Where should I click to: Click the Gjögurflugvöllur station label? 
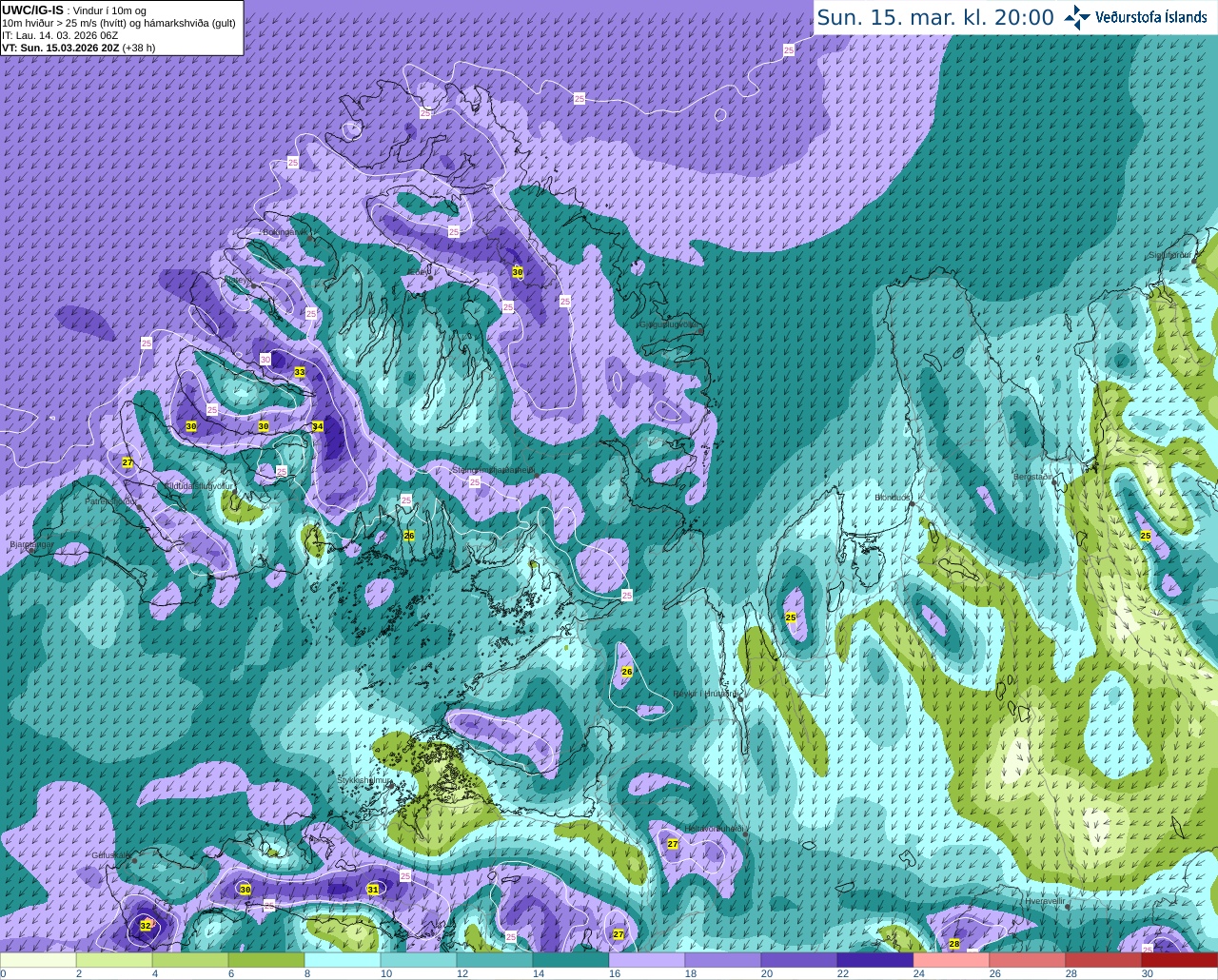coord(671,324)
